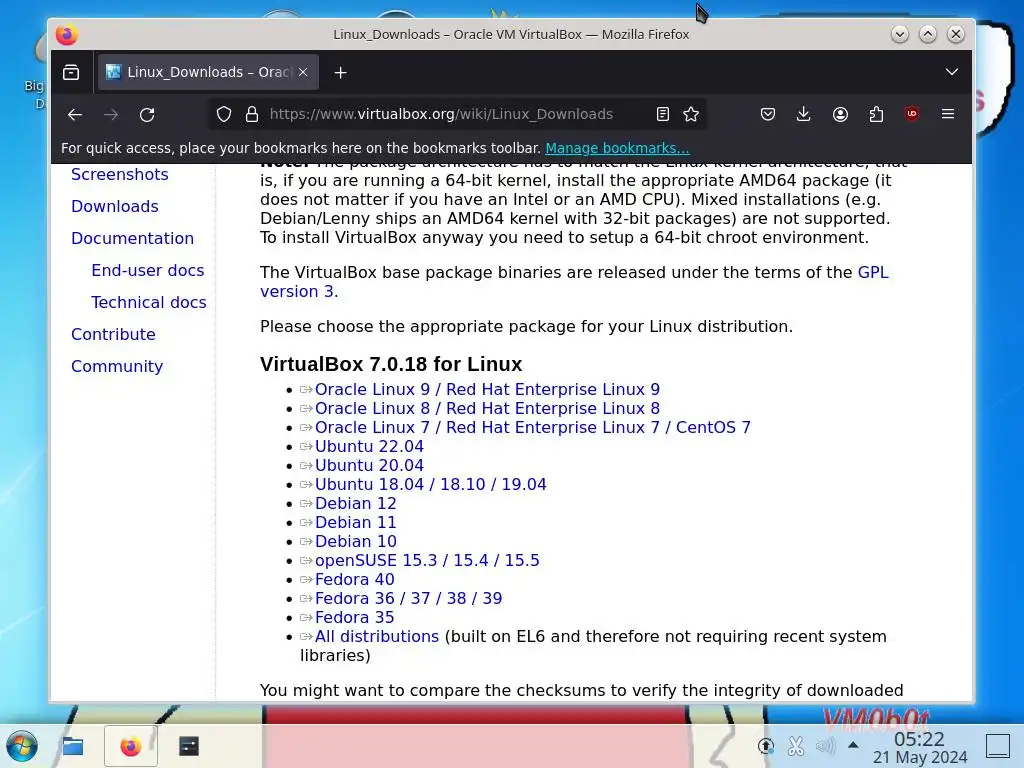Download the Ubuntu 22.04 package

369,446
